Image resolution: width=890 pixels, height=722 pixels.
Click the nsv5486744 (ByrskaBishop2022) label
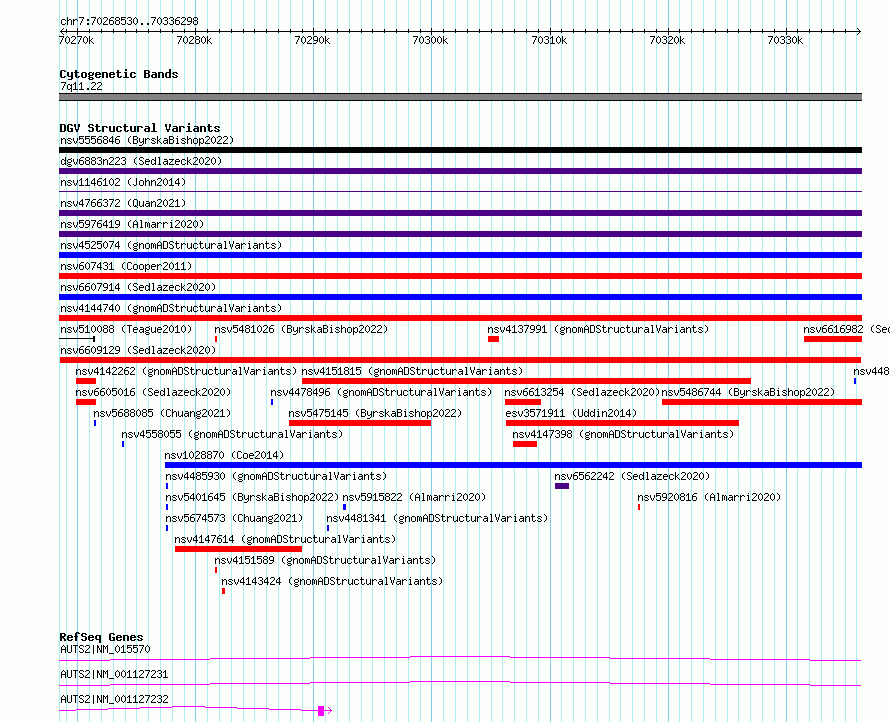(748, 392)
